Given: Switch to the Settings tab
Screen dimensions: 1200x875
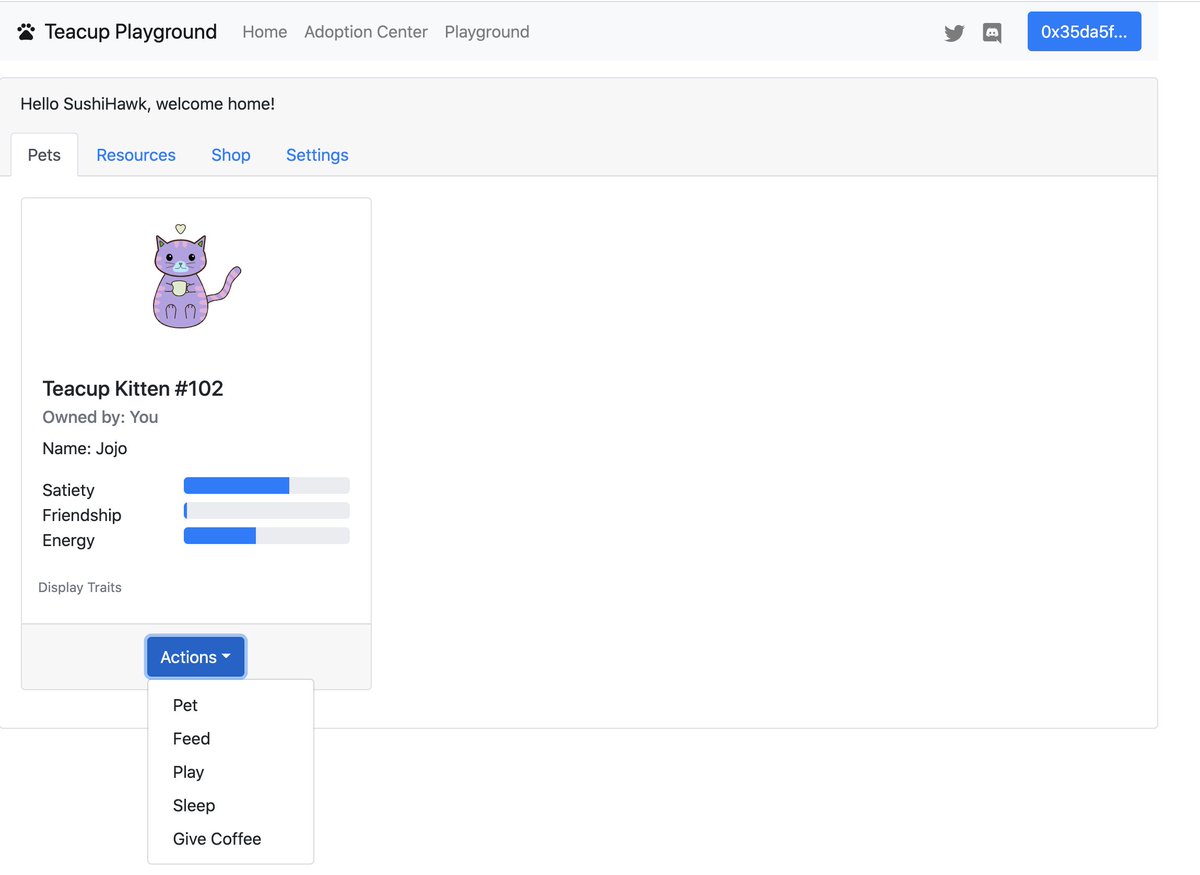Looking at the screenshot, I should (317, 155).
